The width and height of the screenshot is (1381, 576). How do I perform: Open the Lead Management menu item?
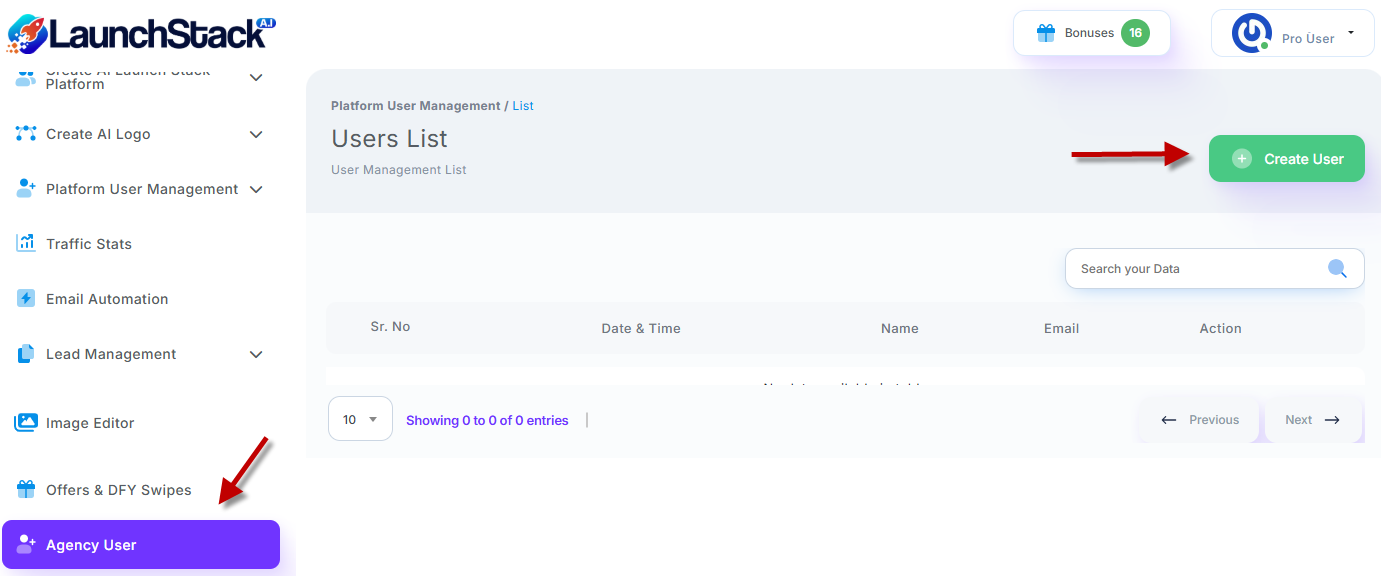pos(111,354)
